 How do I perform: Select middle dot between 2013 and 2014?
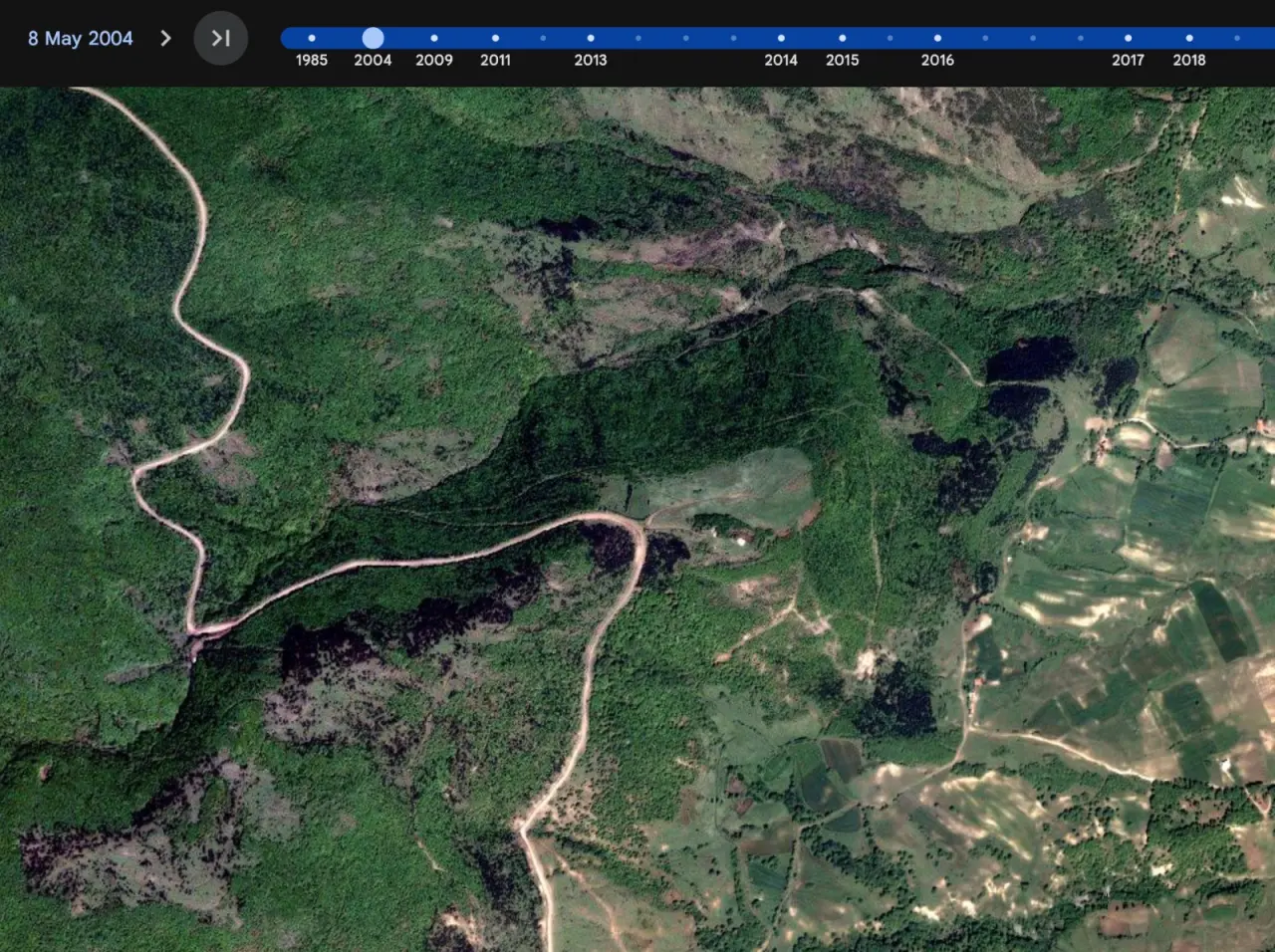click(x=686, y=38)
